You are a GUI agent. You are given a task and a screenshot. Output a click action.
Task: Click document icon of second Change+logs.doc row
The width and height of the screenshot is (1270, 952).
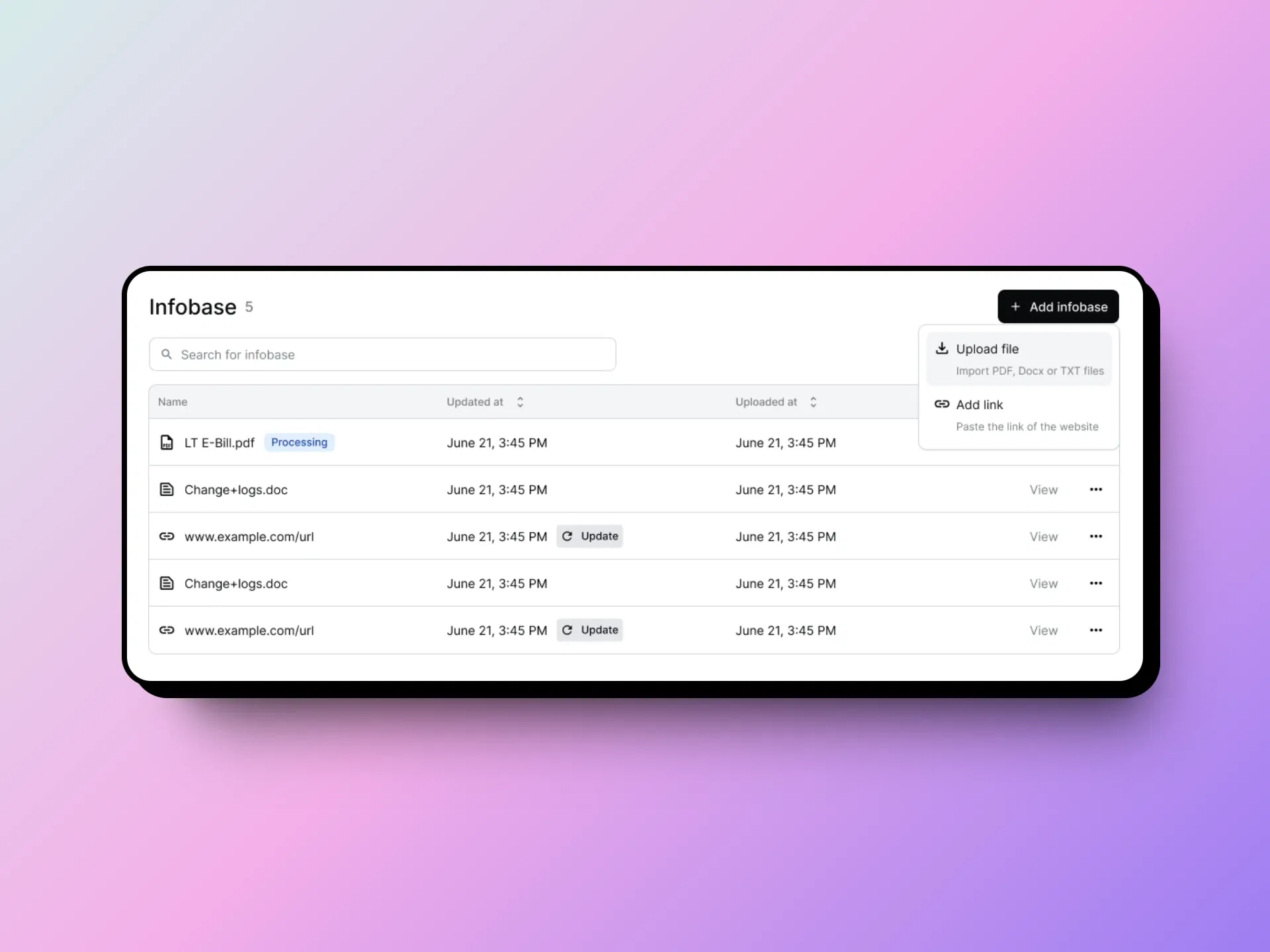point(167,583)
